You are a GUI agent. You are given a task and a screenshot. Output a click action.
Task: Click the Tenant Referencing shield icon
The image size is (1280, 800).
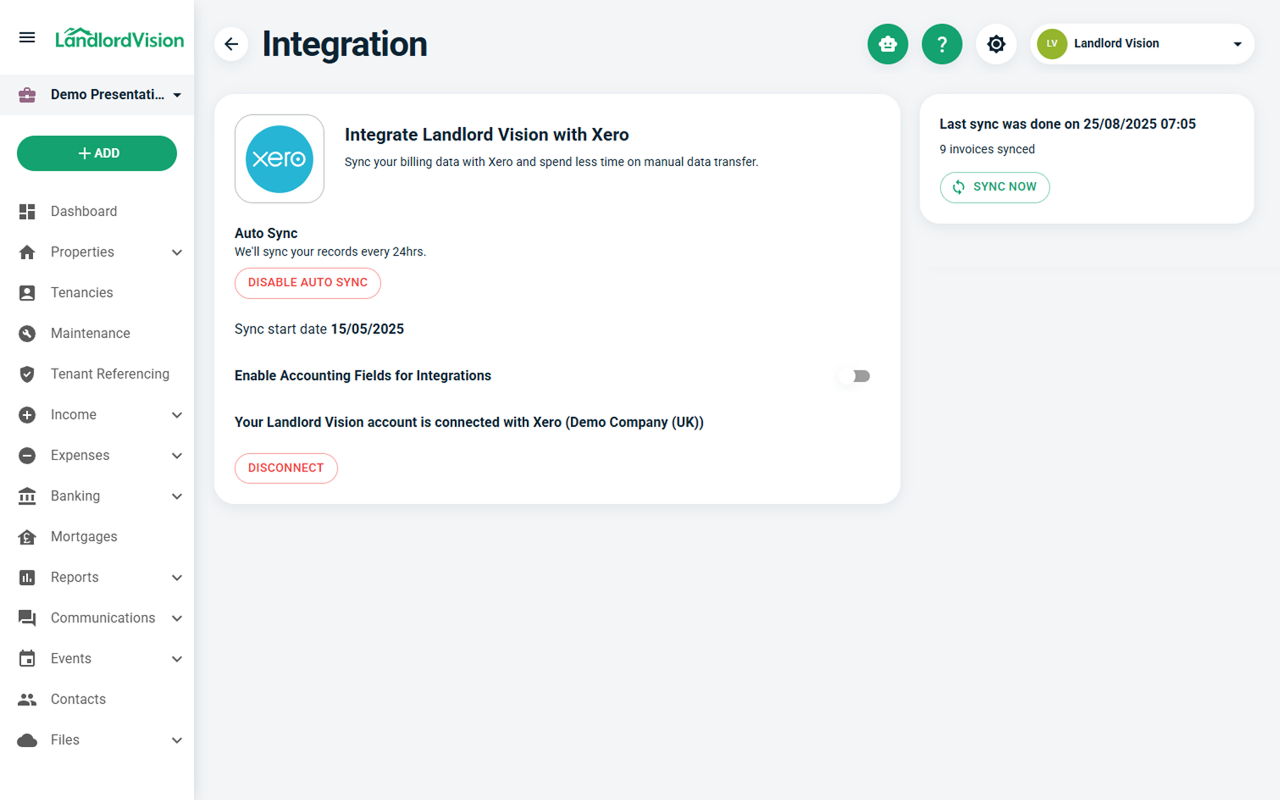click(x=27, y=374)
